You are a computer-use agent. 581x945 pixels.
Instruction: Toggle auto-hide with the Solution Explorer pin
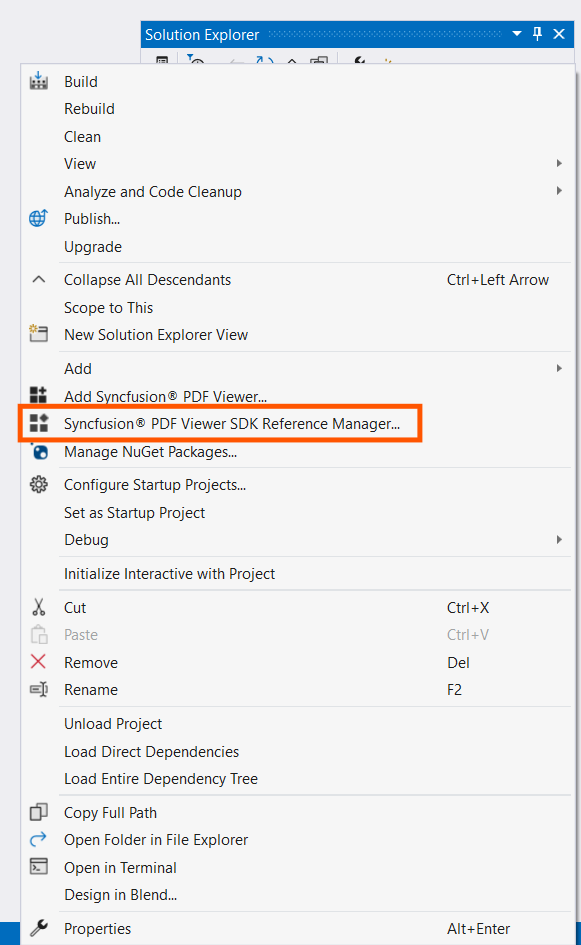click(536, 34)
